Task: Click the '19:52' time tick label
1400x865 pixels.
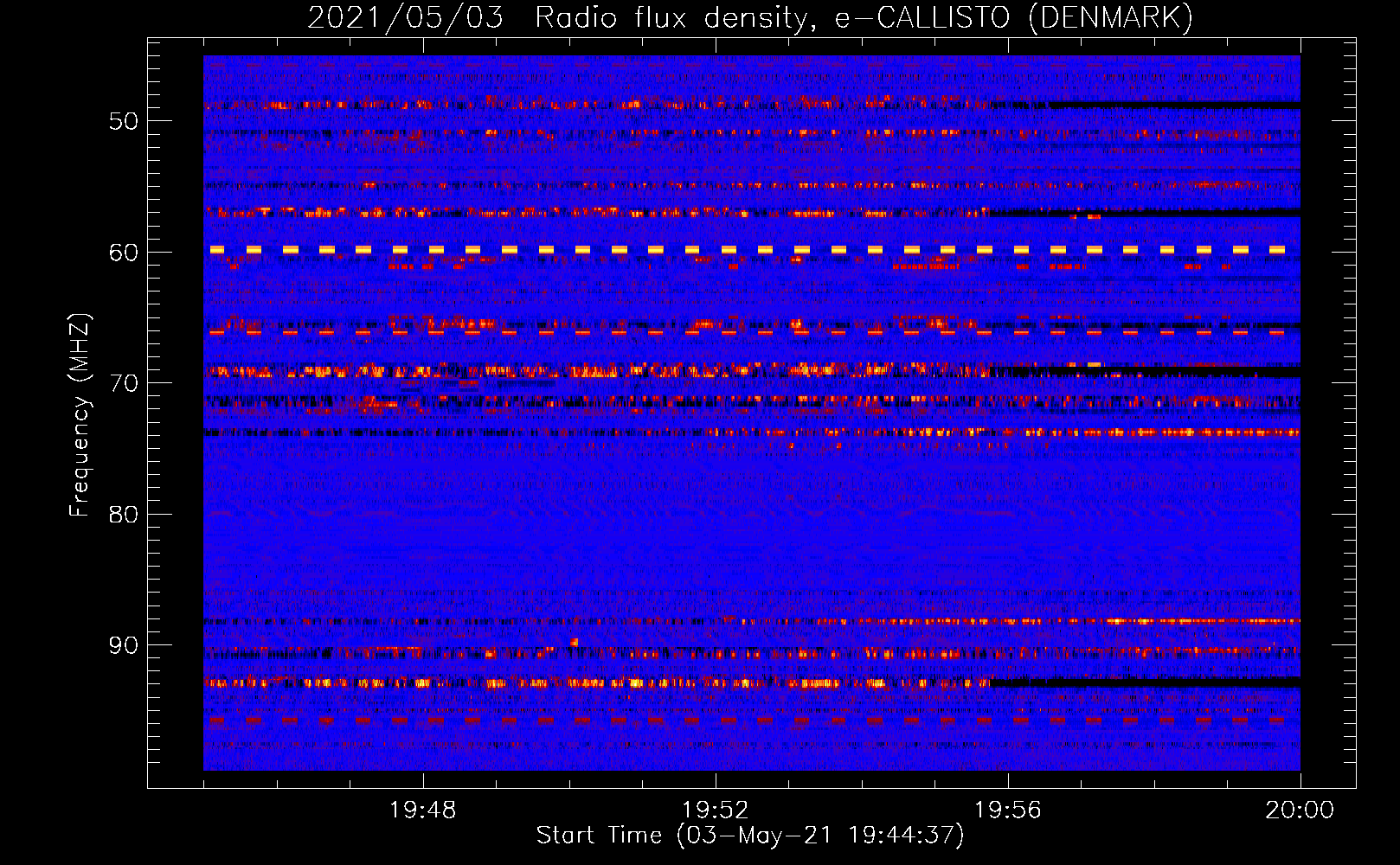Action: click(716, 811)
